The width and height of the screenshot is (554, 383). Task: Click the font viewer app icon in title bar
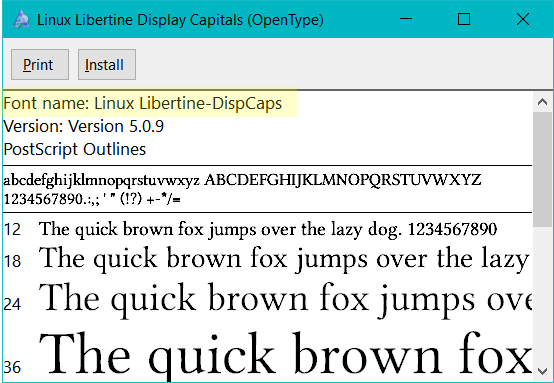(x=21, y=19)
